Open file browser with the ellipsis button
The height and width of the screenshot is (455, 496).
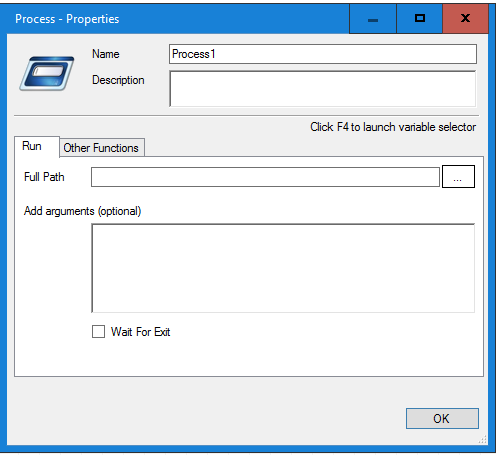click(x=458, y=177)
